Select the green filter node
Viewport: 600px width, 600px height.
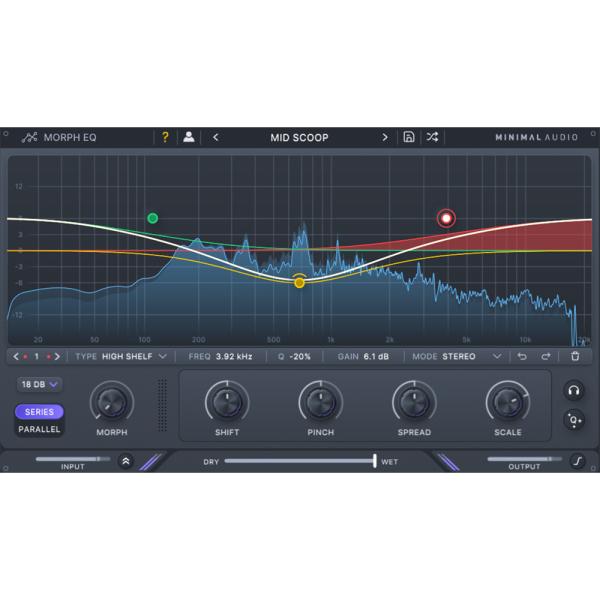tap(153, 218)
